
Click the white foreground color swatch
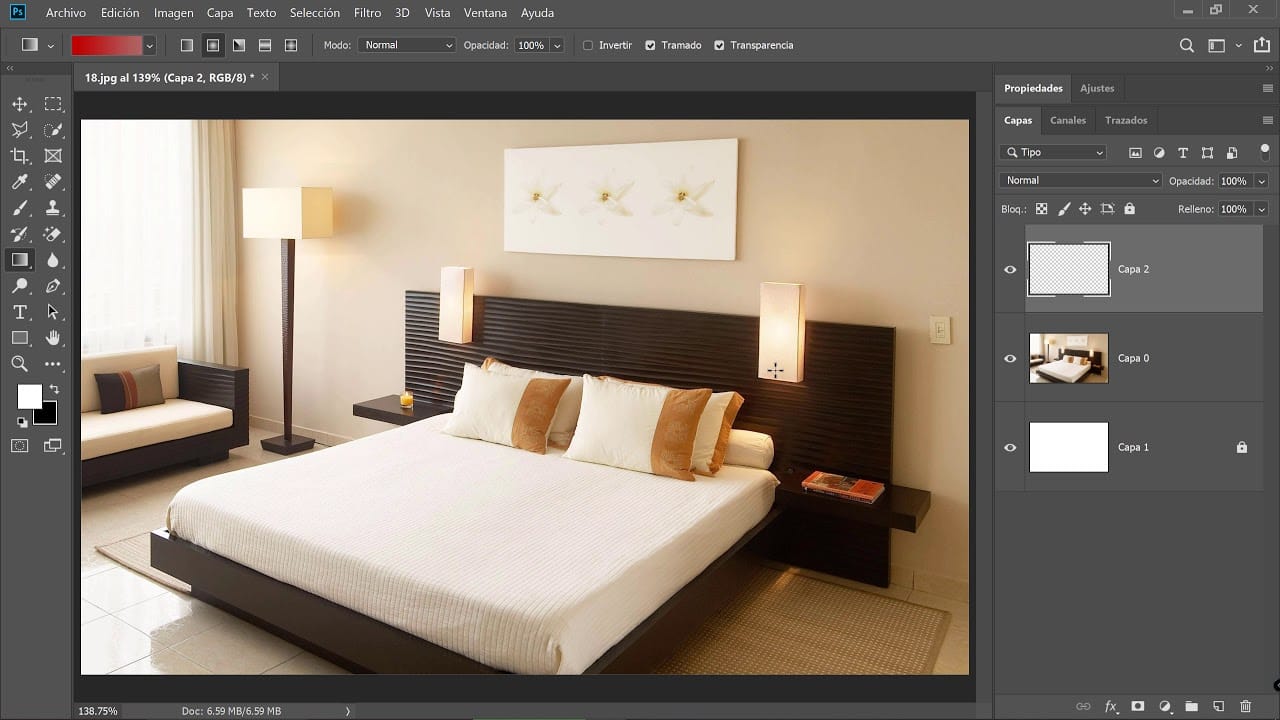(29, 396)
